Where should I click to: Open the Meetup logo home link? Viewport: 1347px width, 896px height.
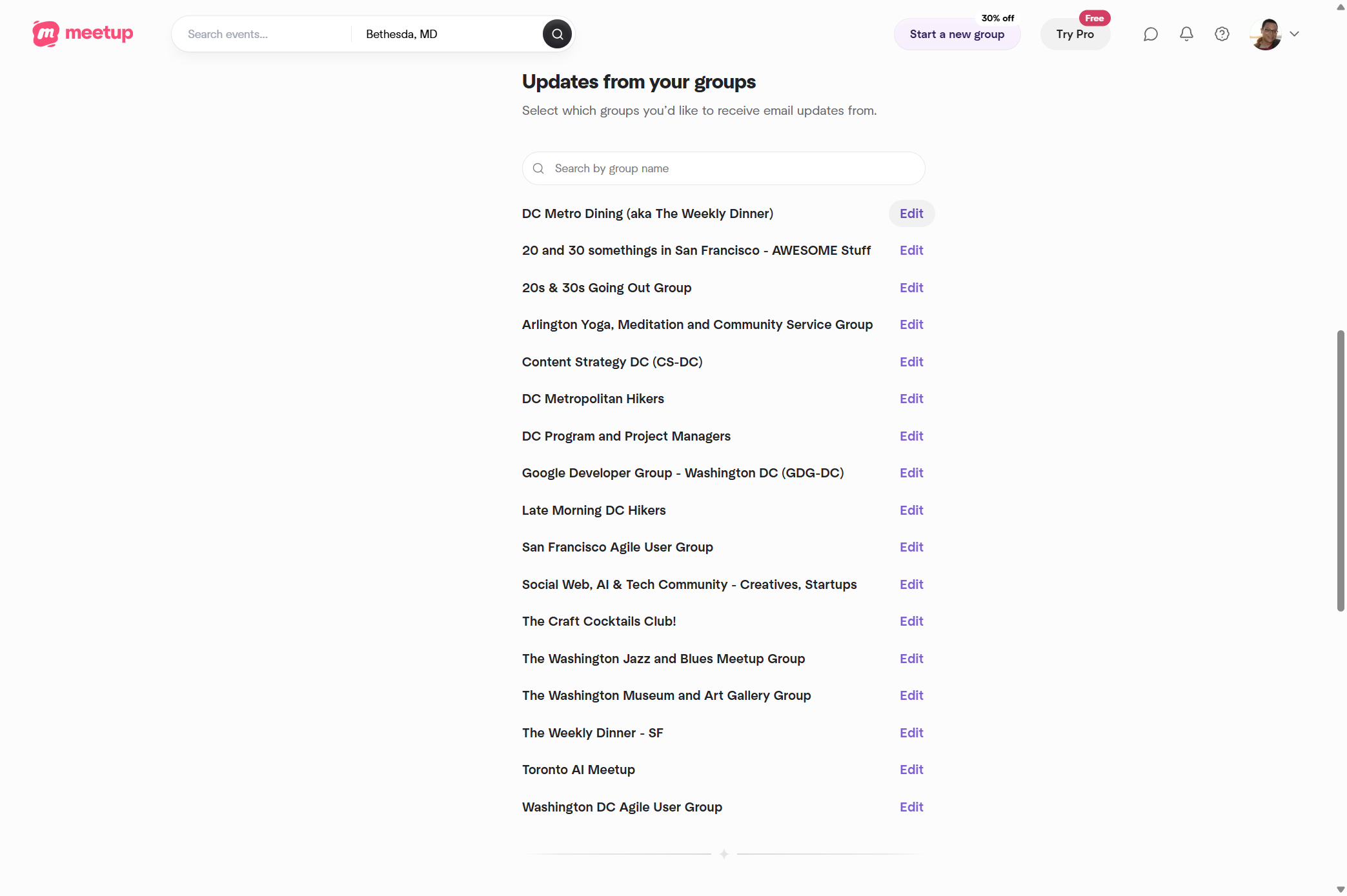(x=83, y=34)
